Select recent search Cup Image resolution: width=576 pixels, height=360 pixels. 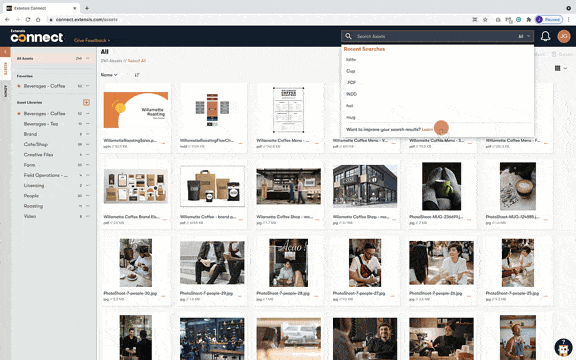point(350,71)
